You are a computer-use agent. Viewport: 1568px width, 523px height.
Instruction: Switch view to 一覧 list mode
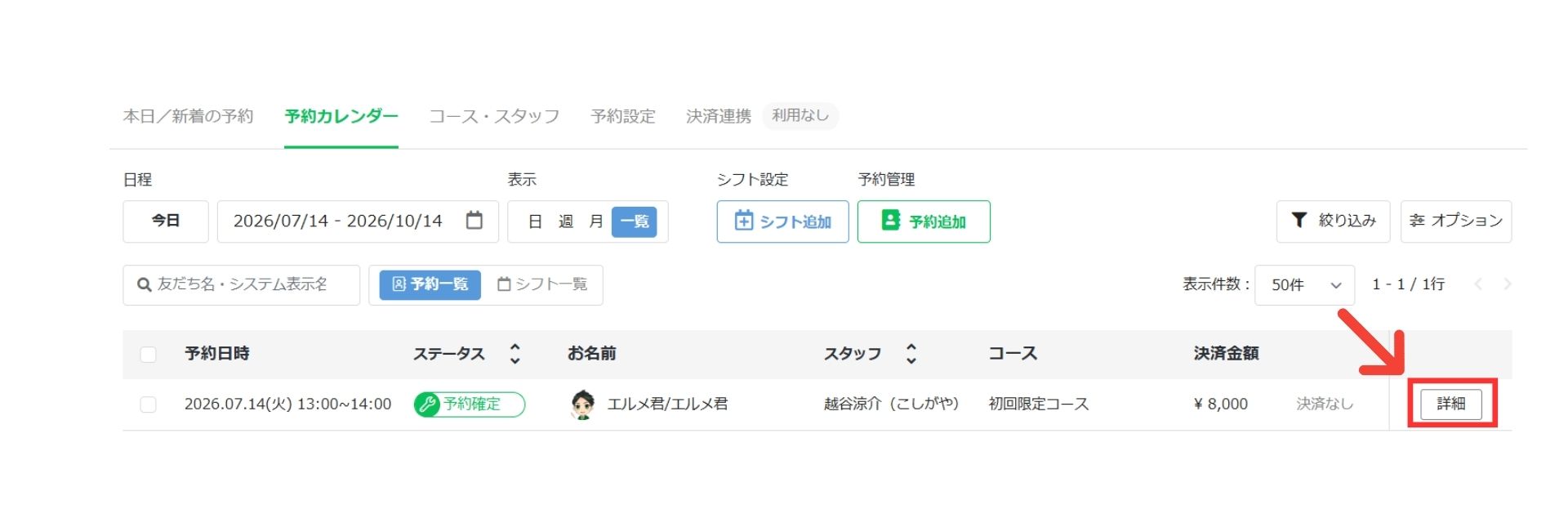pos(635,221)
